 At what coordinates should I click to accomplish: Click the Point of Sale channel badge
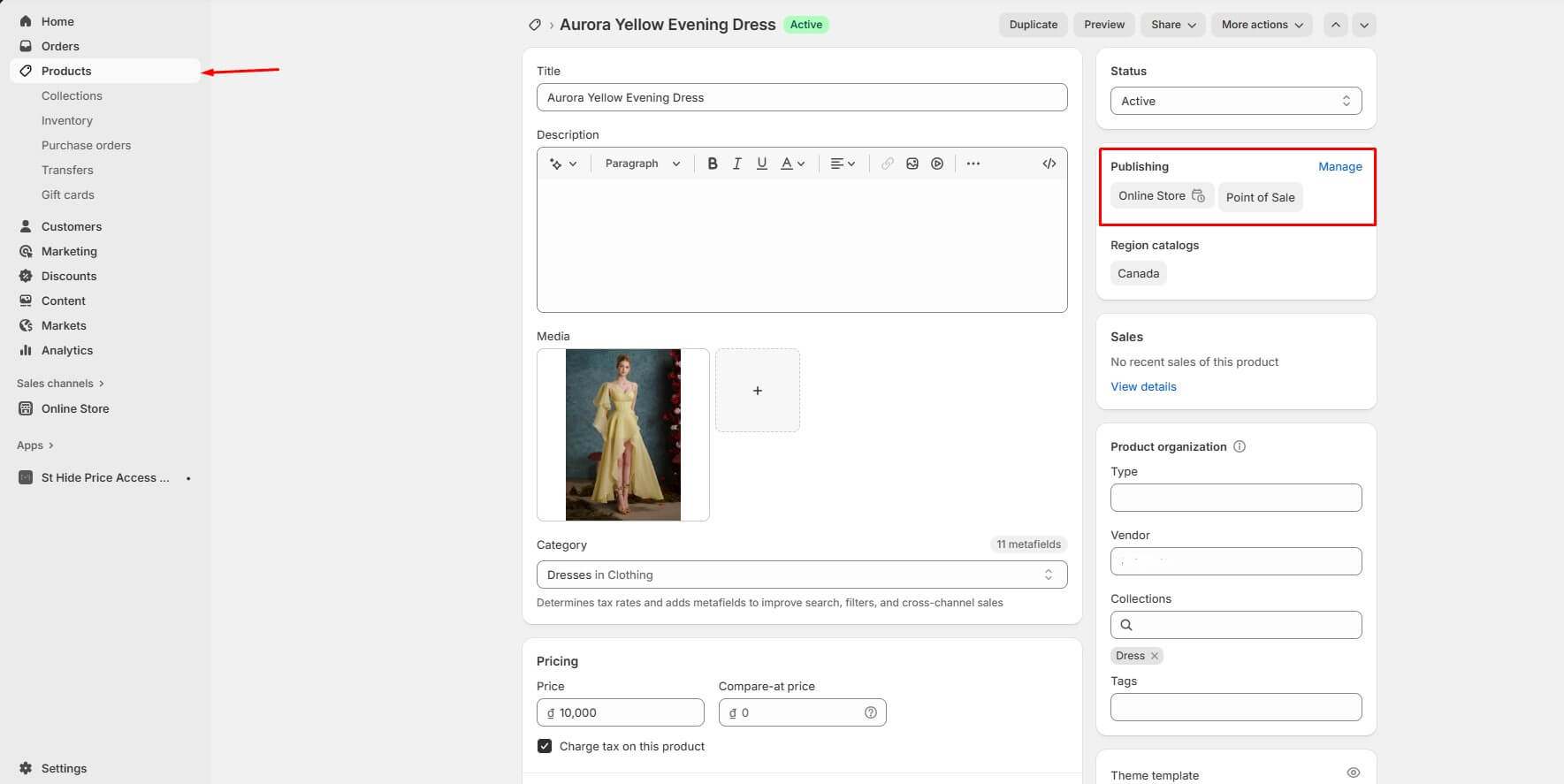[x=1260, y=197]
